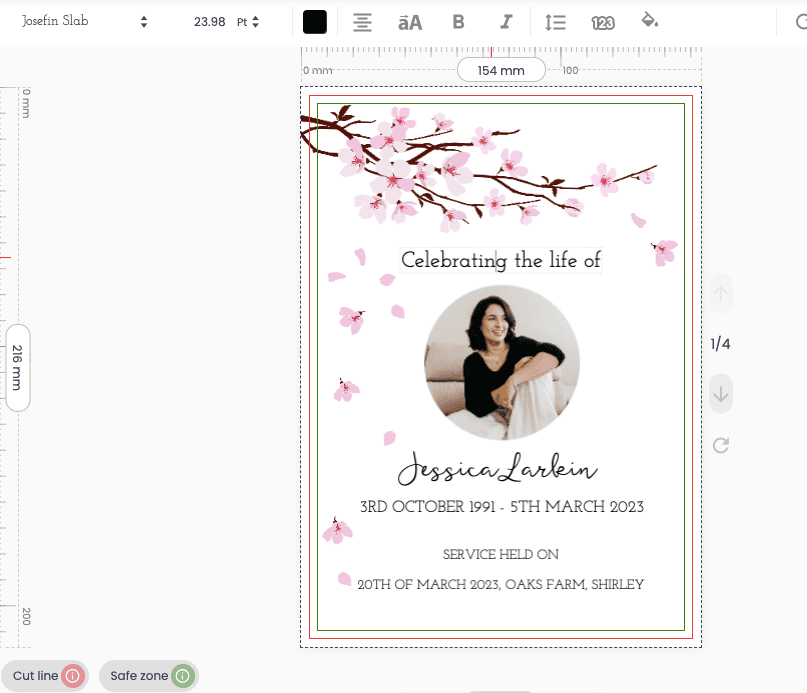Click the 216 mm height label
The width and height of the screenshot is (807, 693).
tap(18, 367)
